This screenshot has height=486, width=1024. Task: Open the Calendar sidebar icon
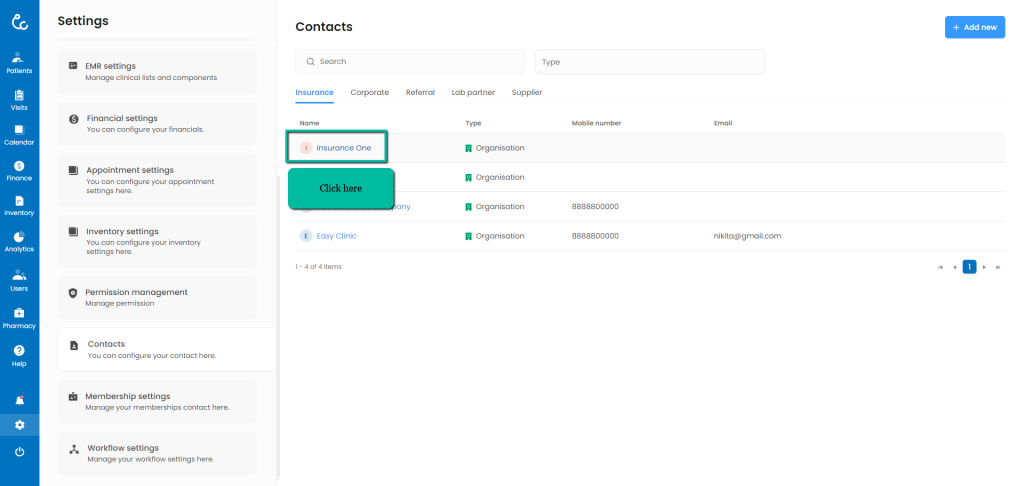click(x=19, y=134)
